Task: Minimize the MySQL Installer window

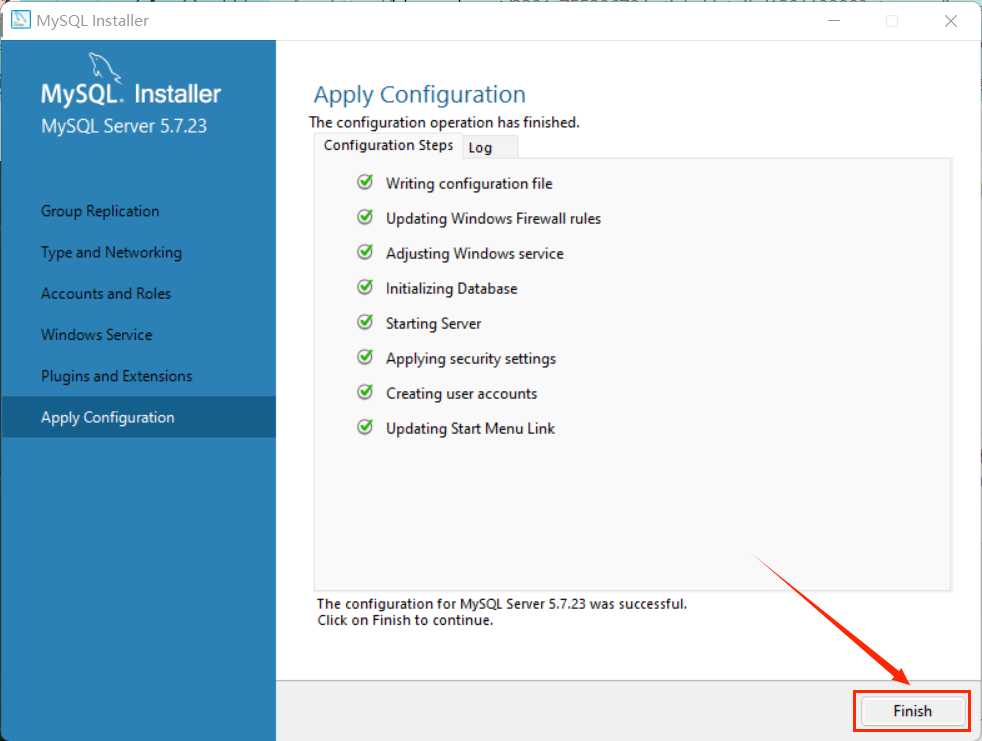Action: point(834,21)
